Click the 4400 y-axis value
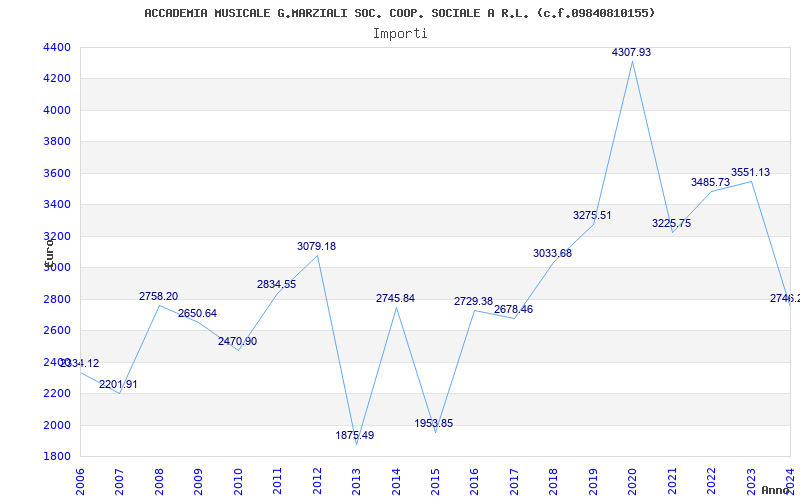 (57, 47)
